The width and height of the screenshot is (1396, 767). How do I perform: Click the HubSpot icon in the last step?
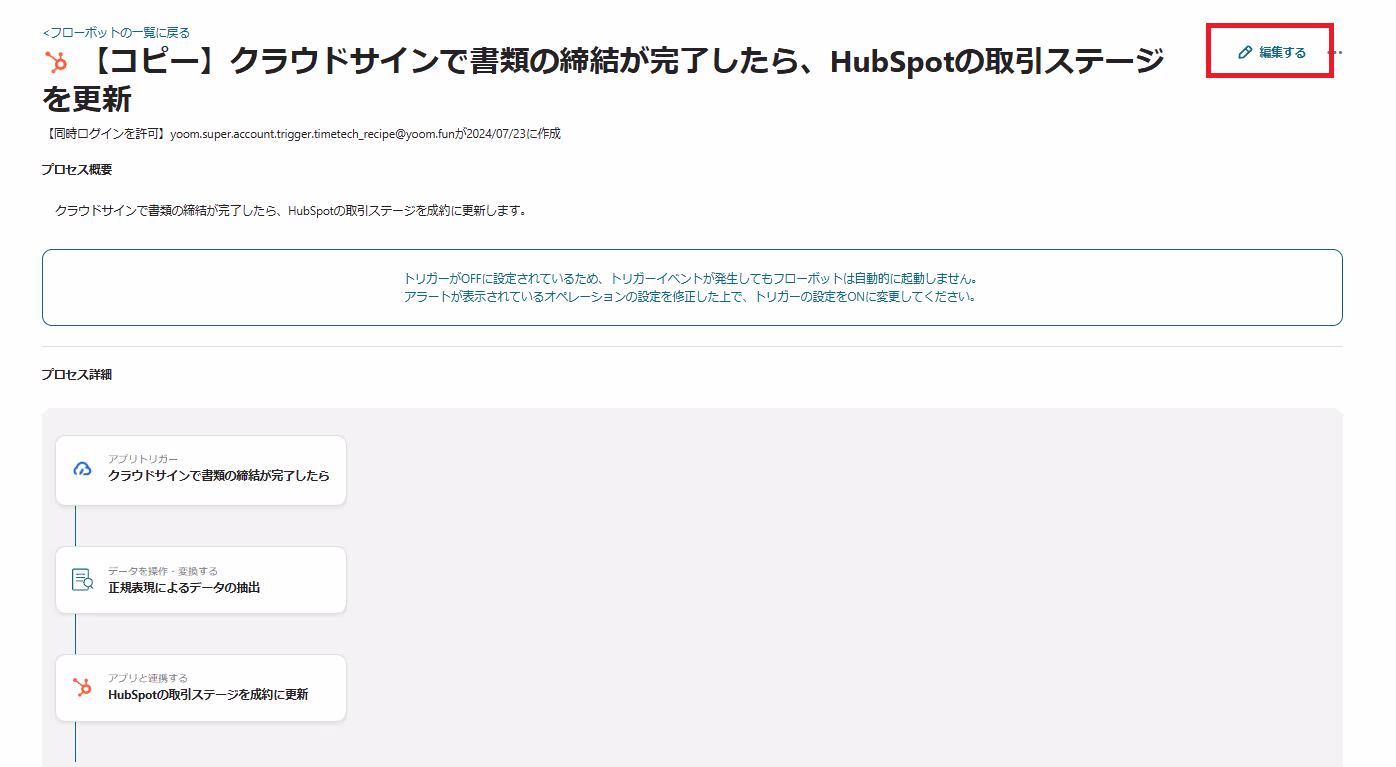pyautogui.click(x=82, y=687)
